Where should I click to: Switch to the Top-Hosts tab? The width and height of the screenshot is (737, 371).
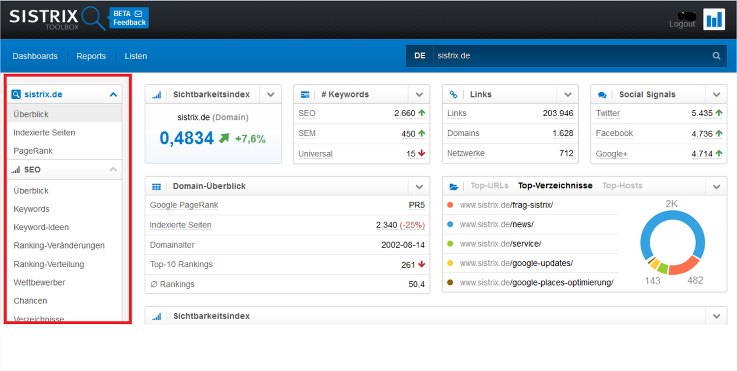(622, 186)
